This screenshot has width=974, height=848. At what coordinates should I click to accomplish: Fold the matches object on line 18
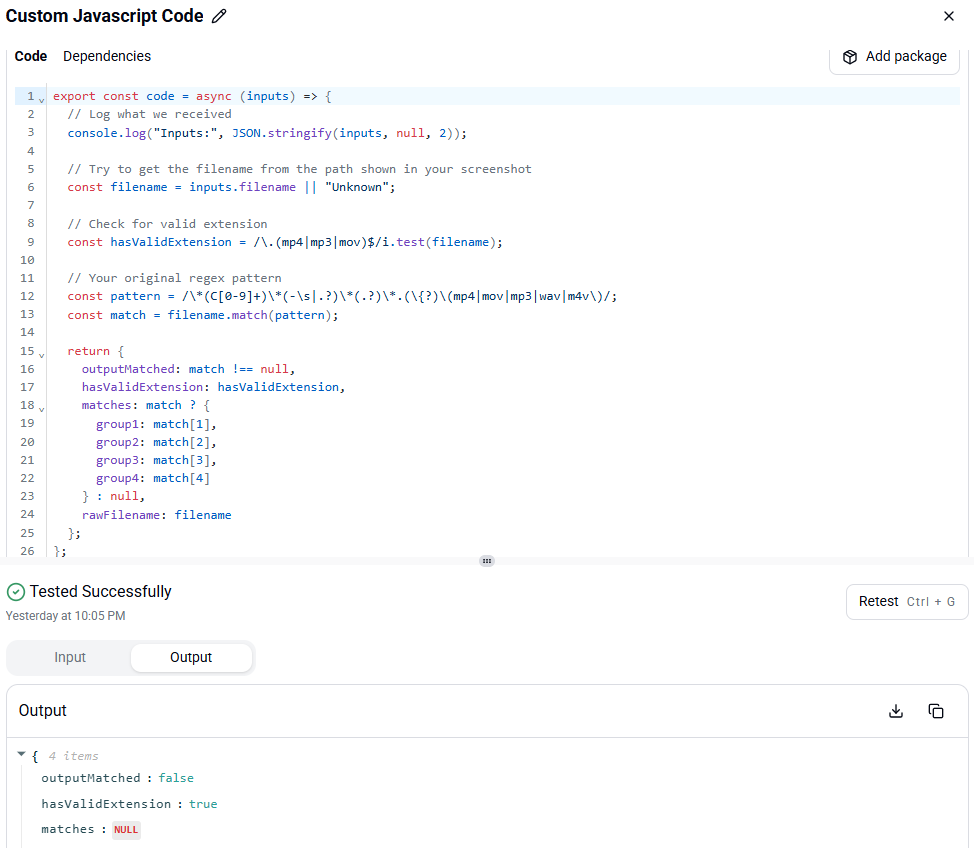pyautogui.click(x=42, y=409)
